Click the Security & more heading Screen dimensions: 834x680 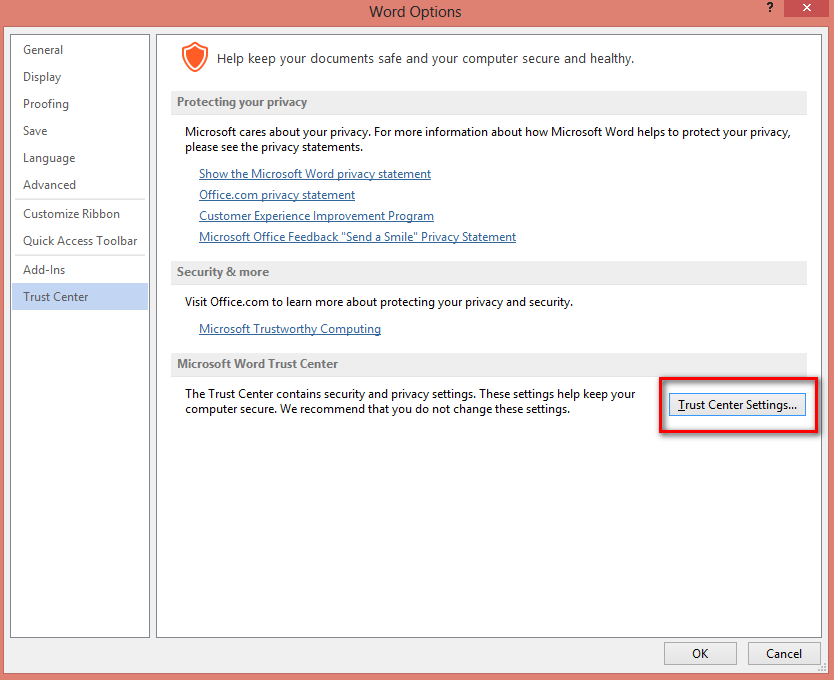[223, 272]
